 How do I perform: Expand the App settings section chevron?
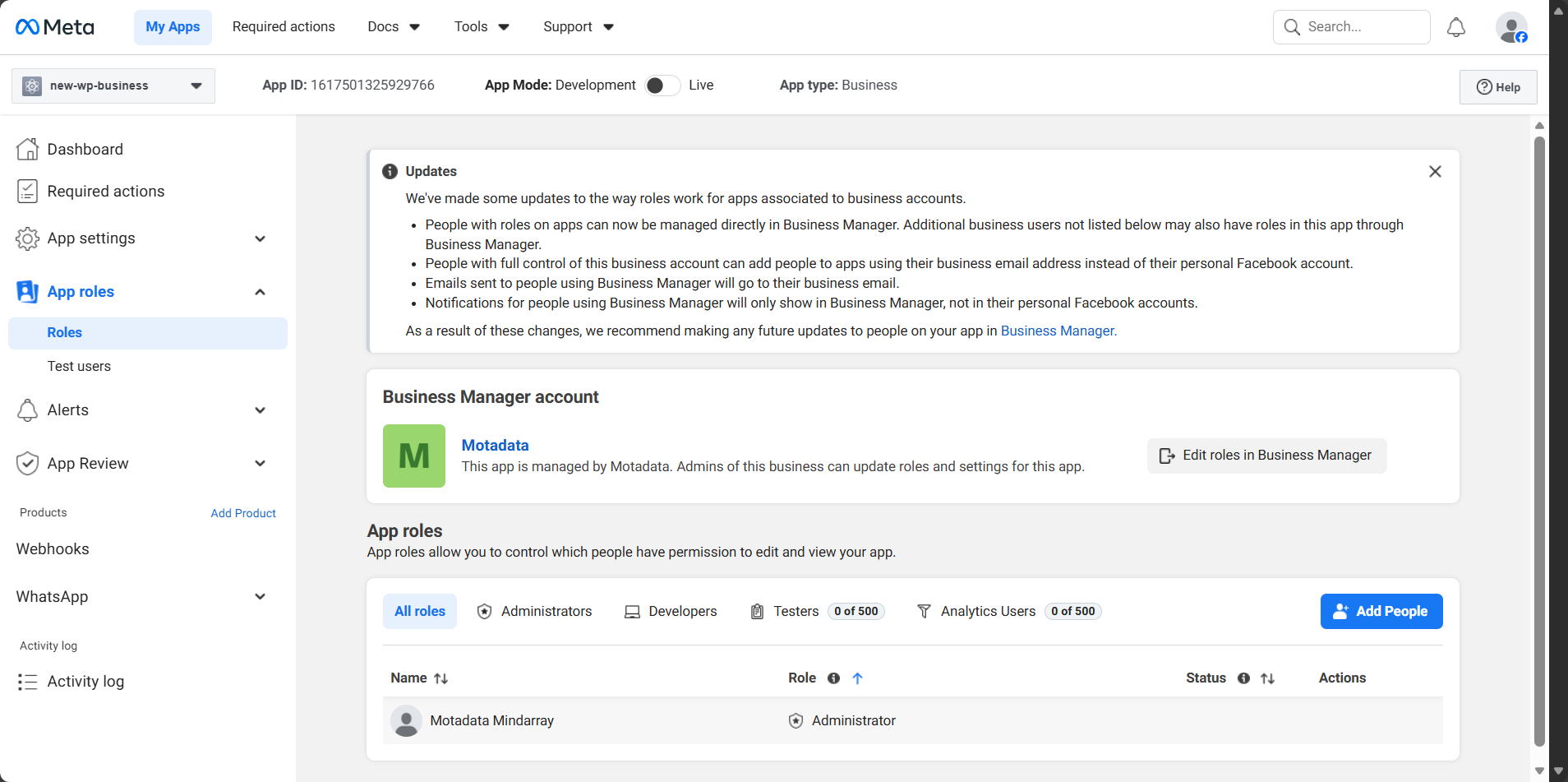[x=261, y=238]
